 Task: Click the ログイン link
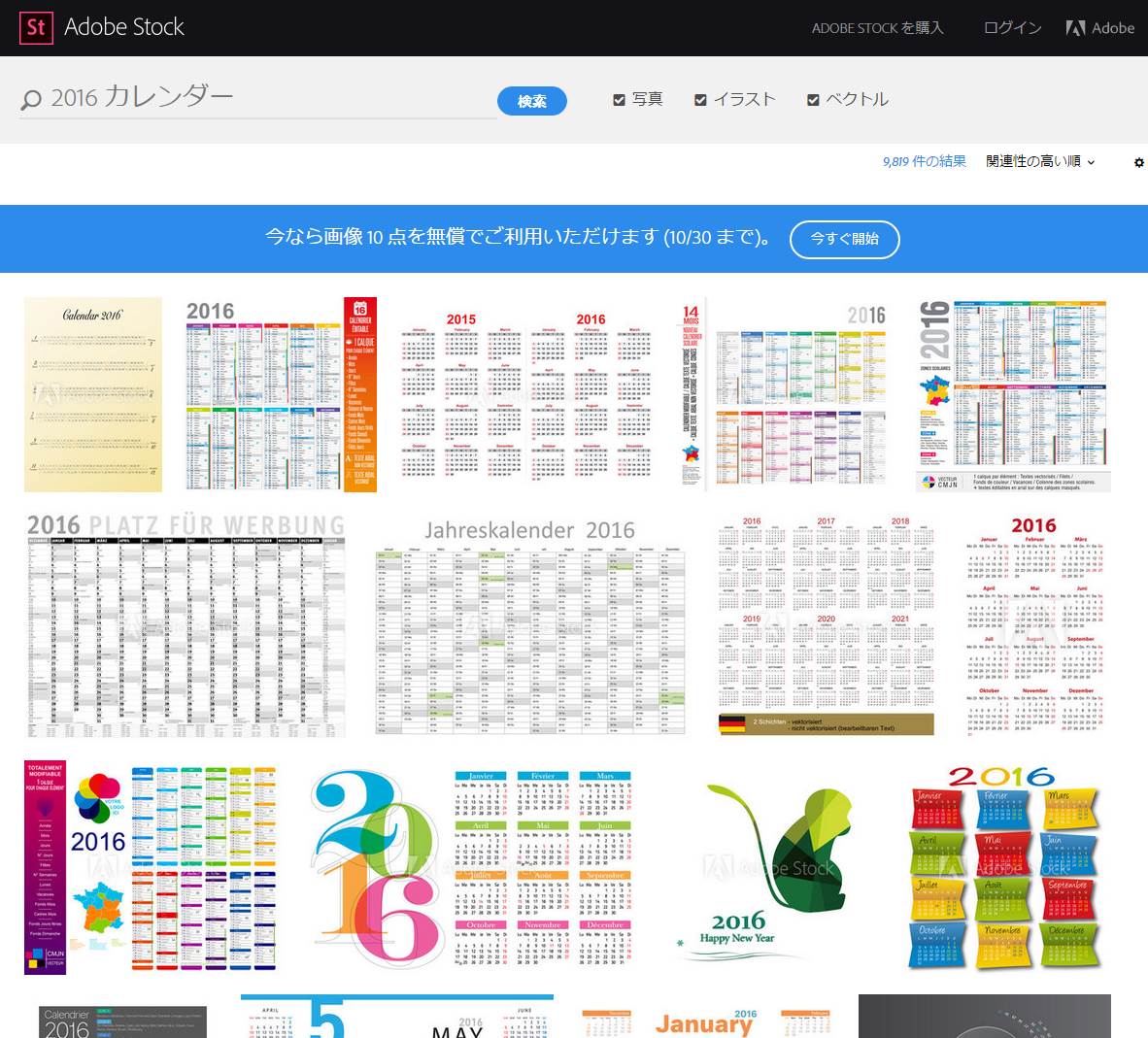click(x=1012, y=28)
